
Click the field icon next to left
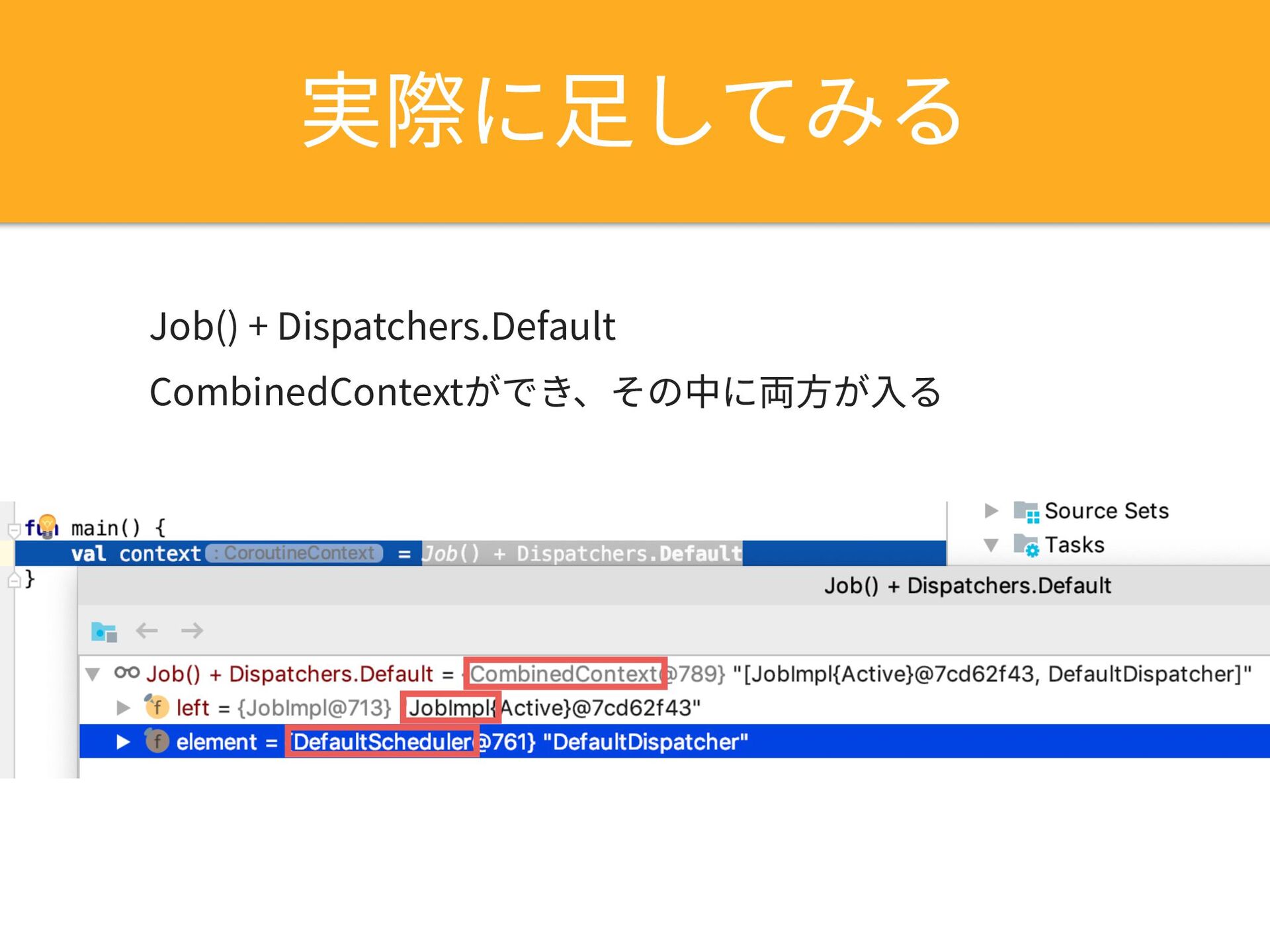pyautogui.click(x=157, y=707)
